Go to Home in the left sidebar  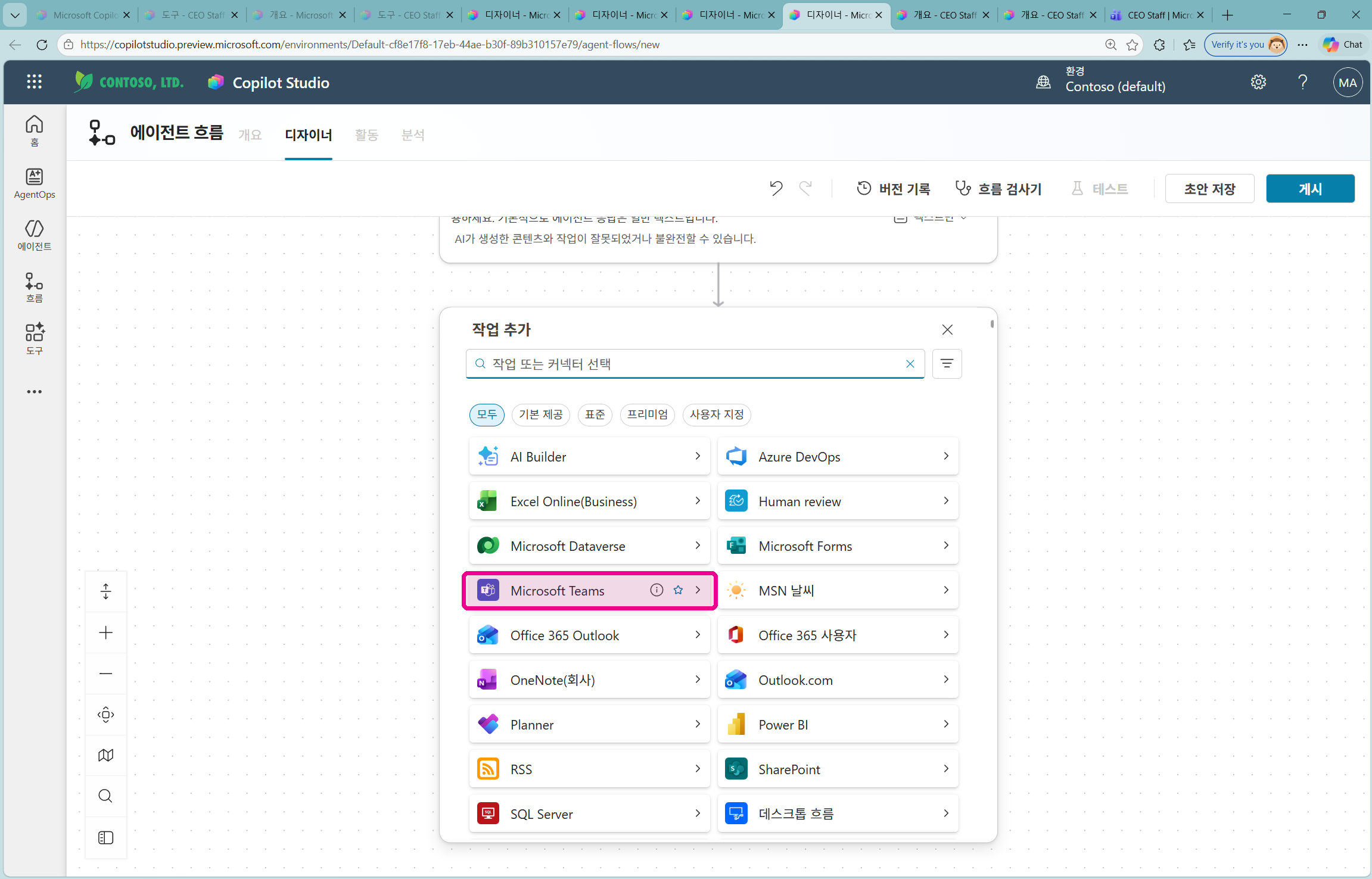[35, 131]
